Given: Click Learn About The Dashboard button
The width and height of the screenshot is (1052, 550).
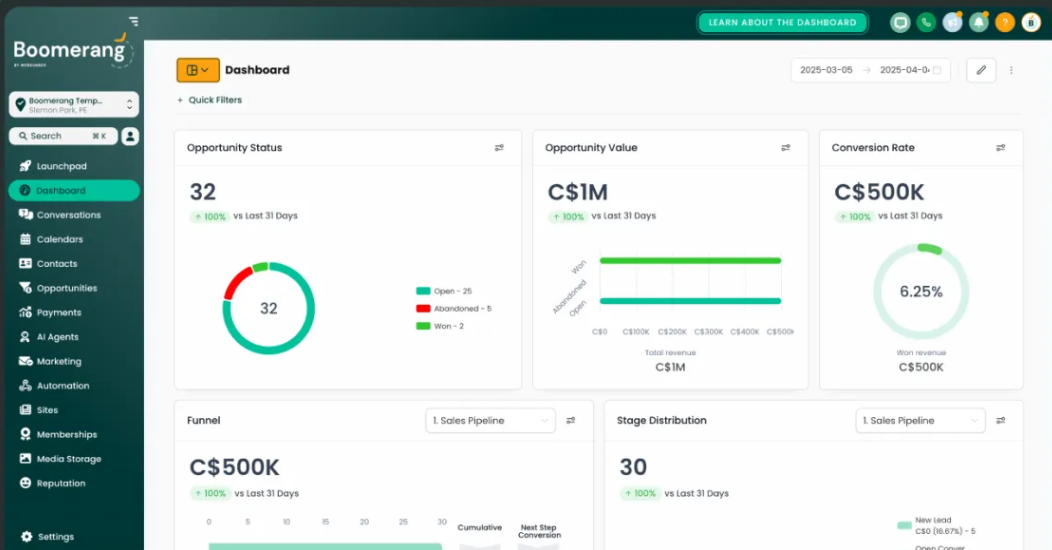Looking at the screenshot, I should pyautogui.click(x=782, y=22).
